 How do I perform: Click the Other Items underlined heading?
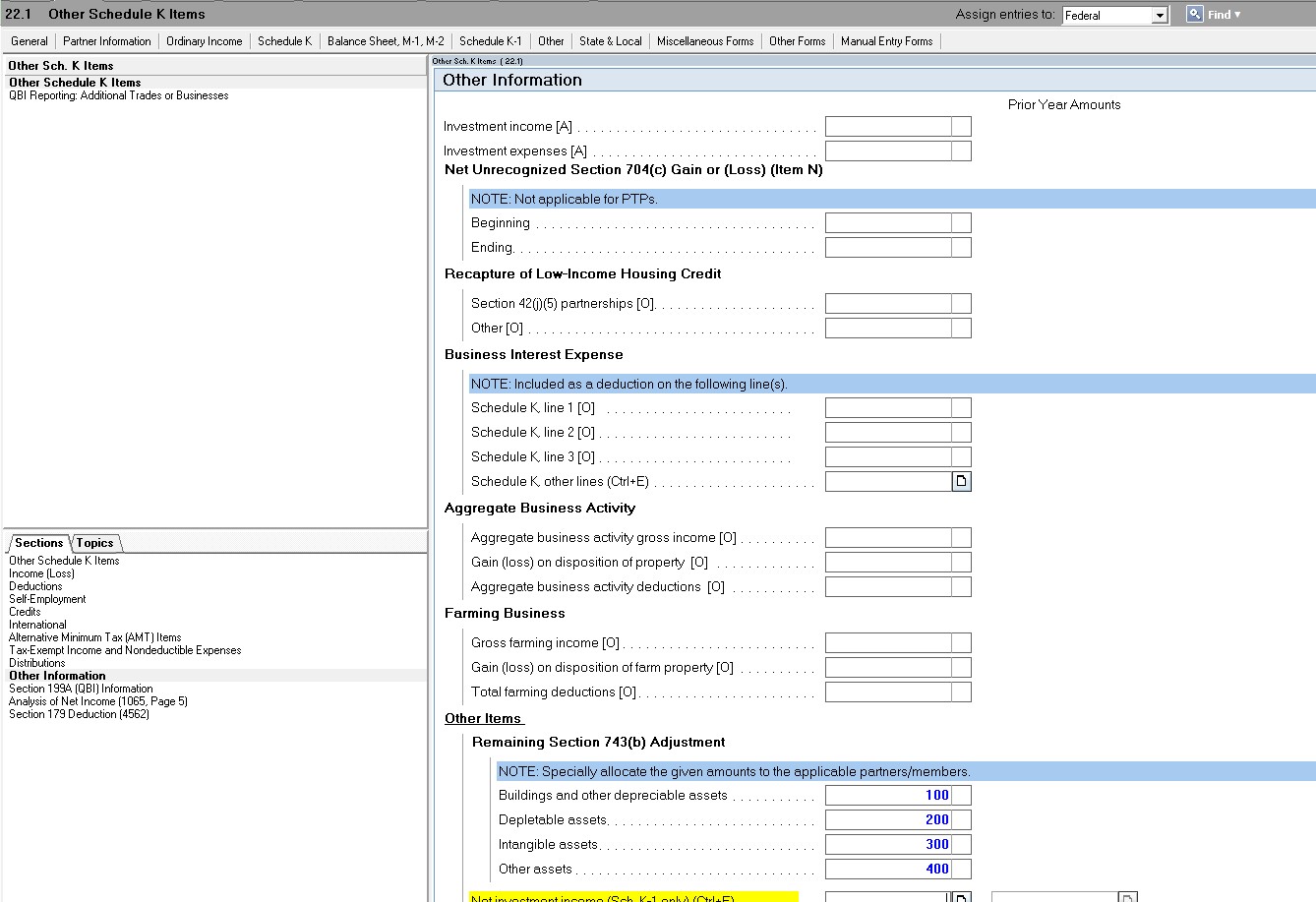(x=484, y=718)
